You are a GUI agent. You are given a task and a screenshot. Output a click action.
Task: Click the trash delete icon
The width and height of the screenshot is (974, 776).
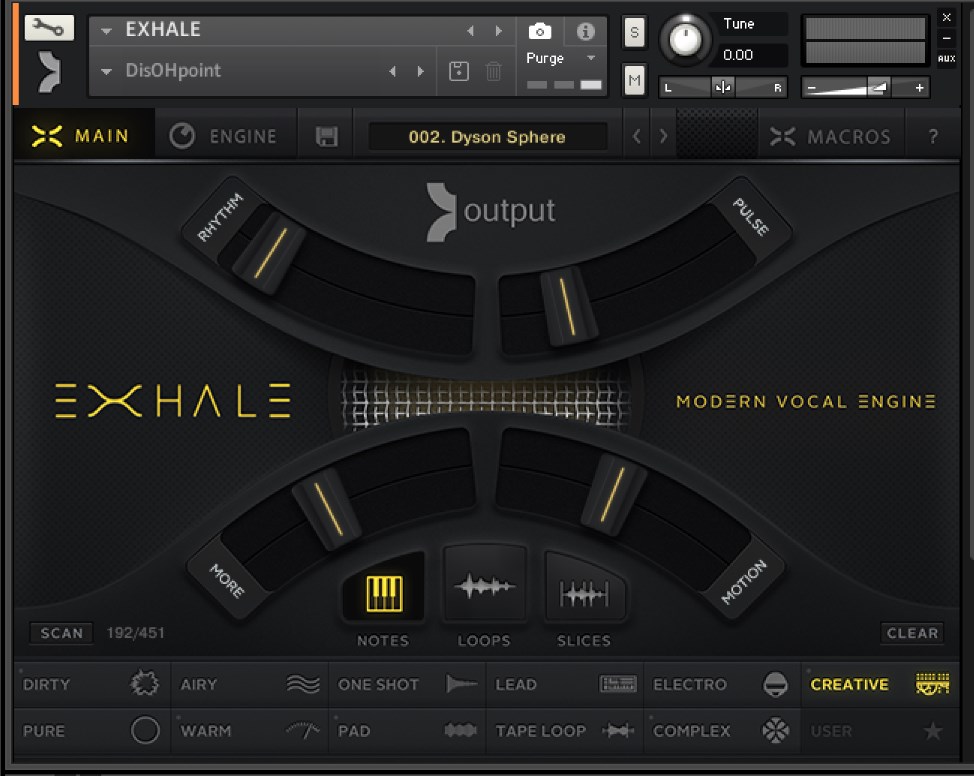tap(493, 71)
